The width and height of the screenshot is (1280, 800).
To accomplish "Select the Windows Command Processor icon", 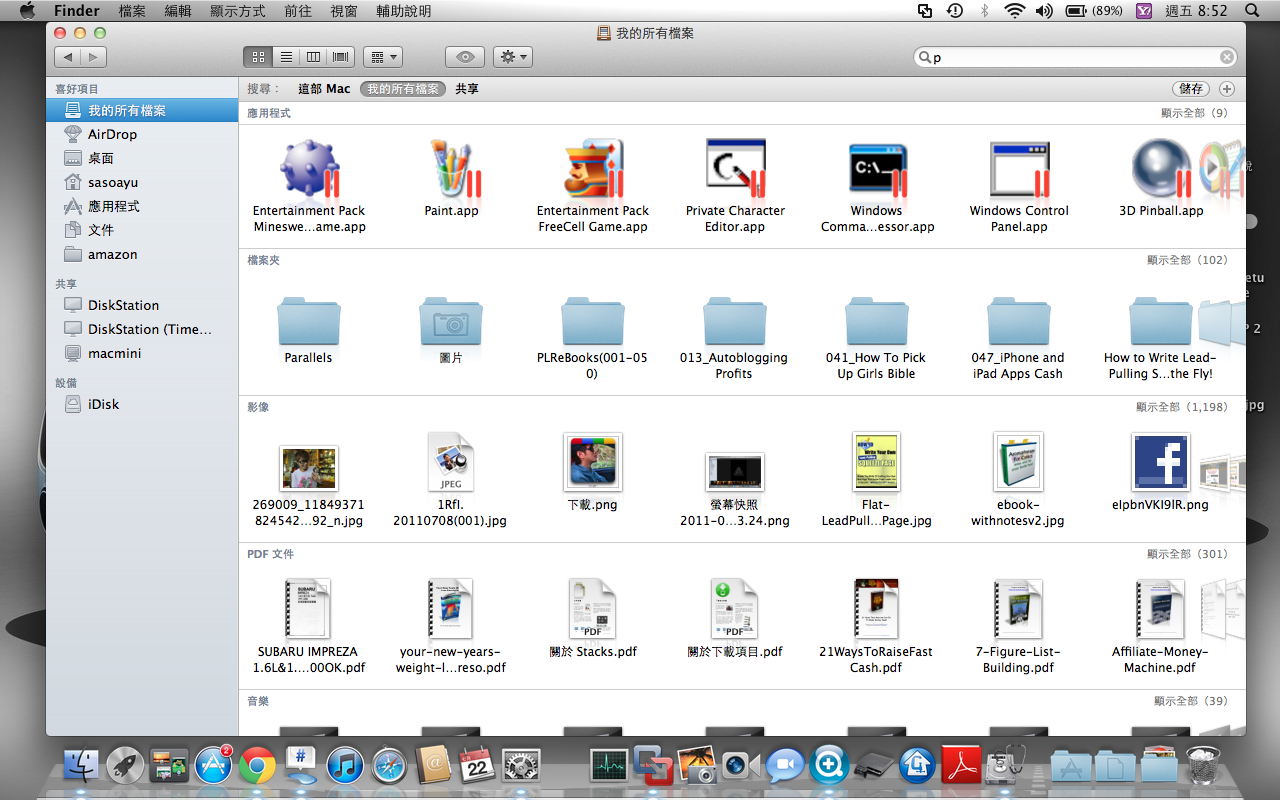I will pos(877,168).
